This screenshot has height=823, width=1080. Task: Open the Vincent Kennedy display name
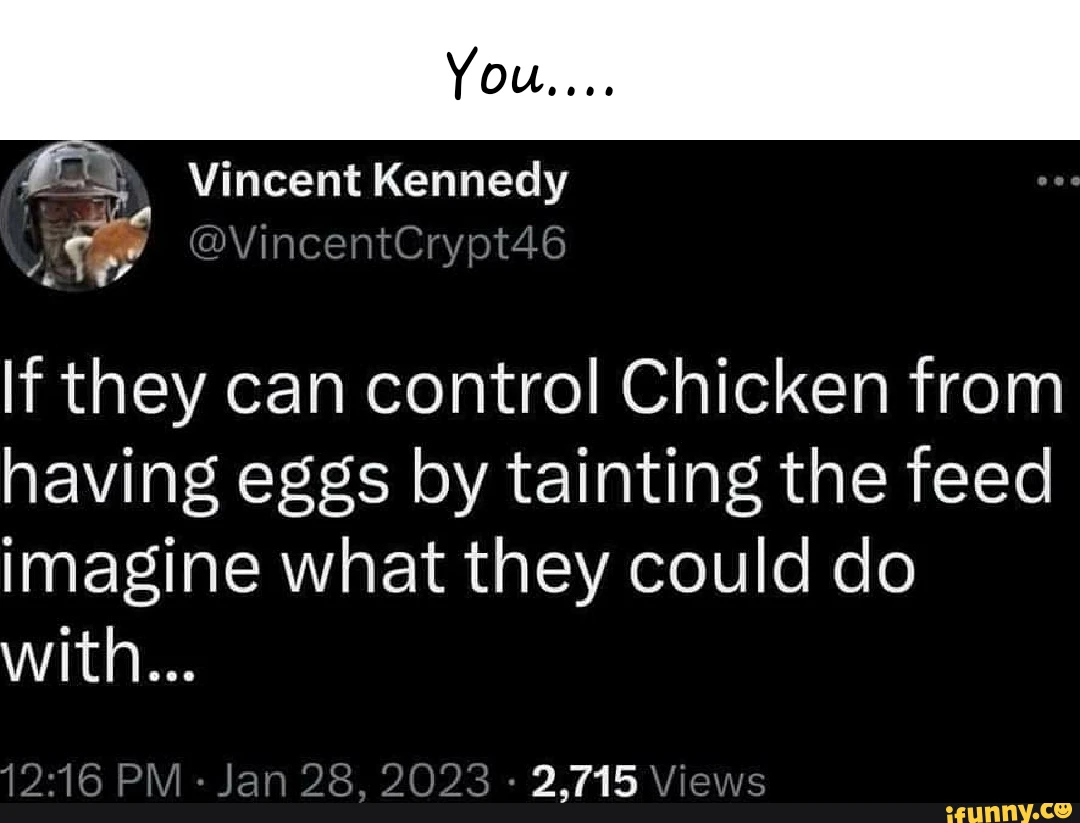(x=378, y=181)
